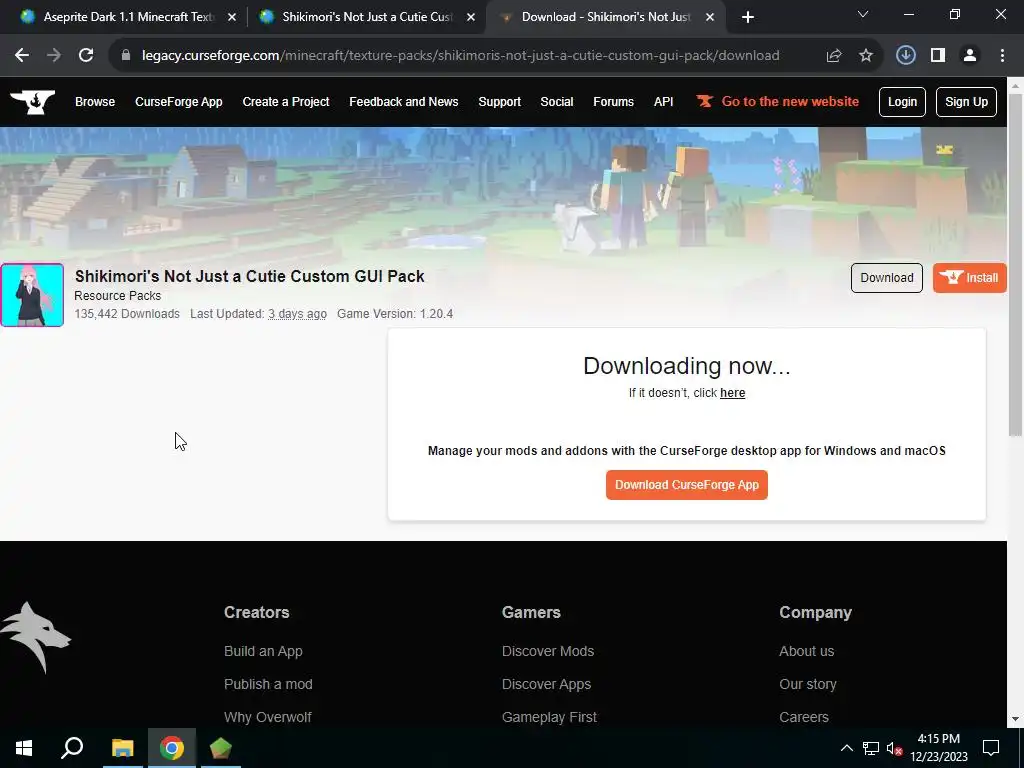Open Discover Mods footer link
1024x768 pixels.
[x=548, y=651]
